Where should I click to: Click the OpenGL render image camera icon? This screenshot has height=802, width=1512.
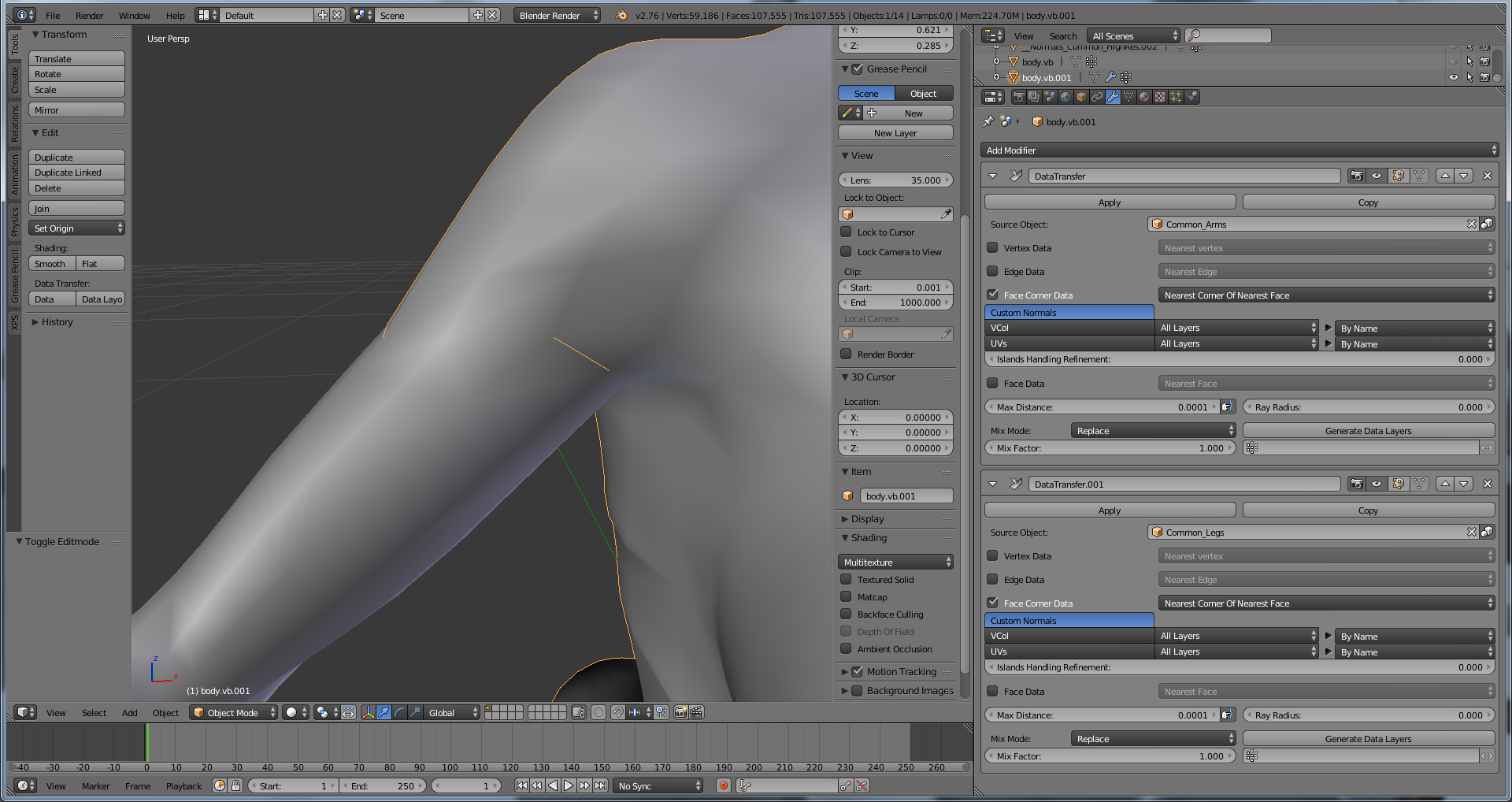click(x=681, y=712)
